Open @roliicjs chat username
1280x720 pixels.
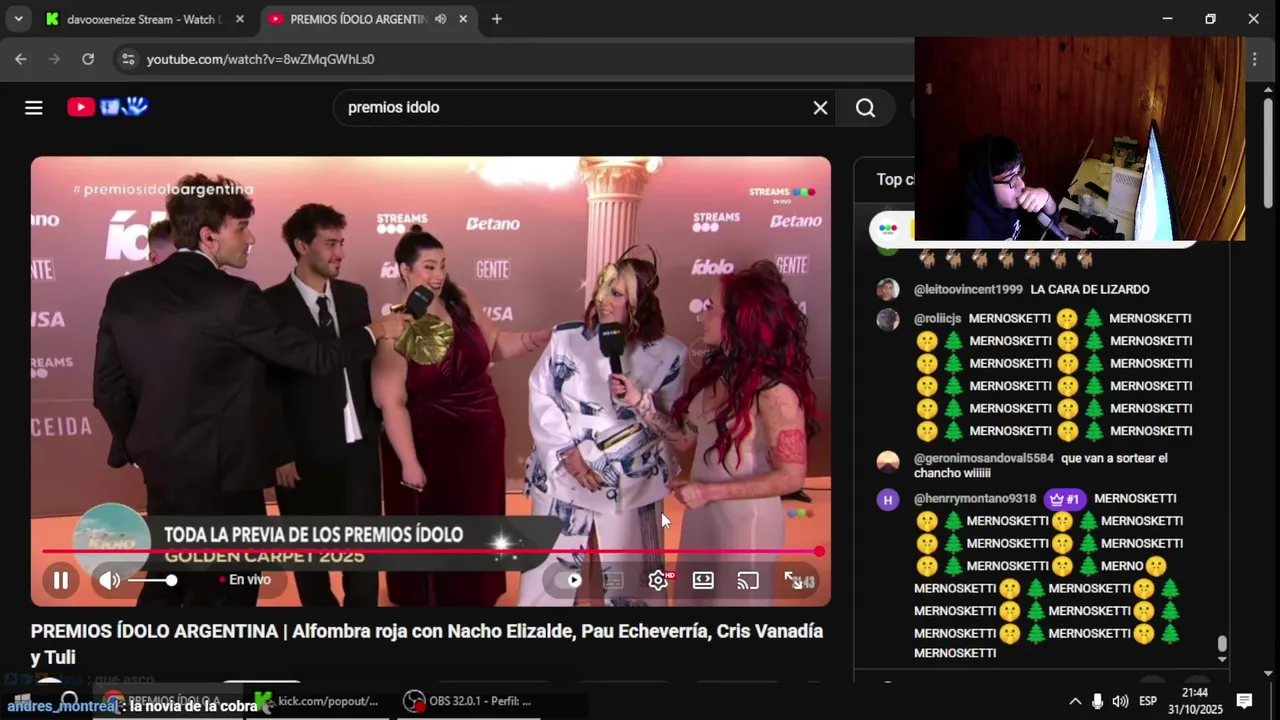pos(937,318)
